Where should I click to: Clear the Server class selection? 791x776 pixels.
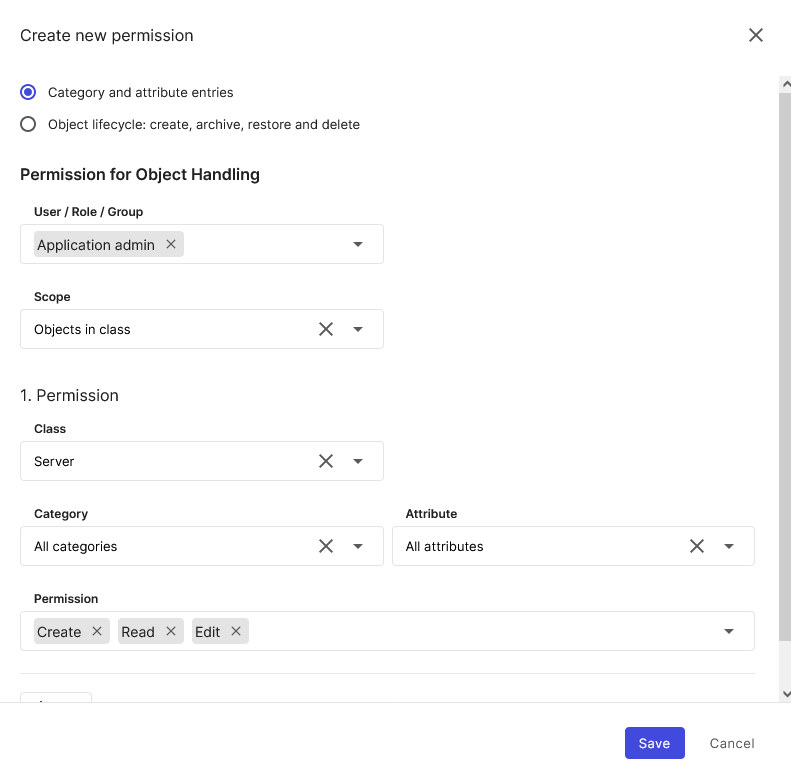pyautogui.click(x=326, y=461)
